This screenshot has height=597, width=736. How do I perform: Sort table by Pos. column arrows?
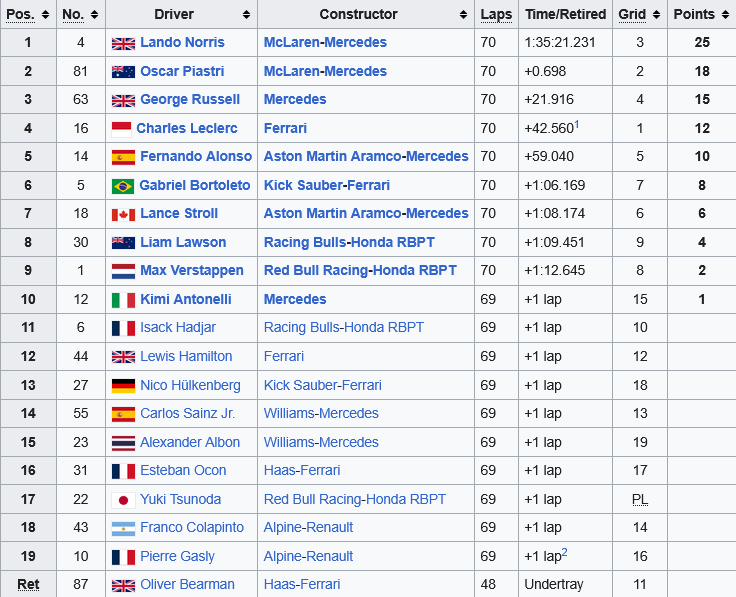pyautogui.click(x=46, y=15)
